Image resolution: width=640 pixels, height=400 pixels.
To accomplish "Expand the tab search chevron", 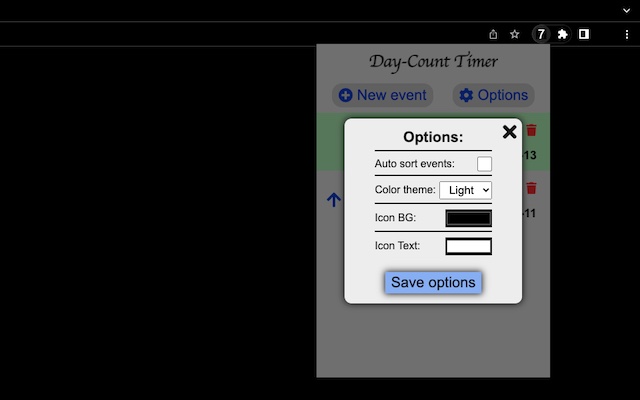I will pos(627,11).
